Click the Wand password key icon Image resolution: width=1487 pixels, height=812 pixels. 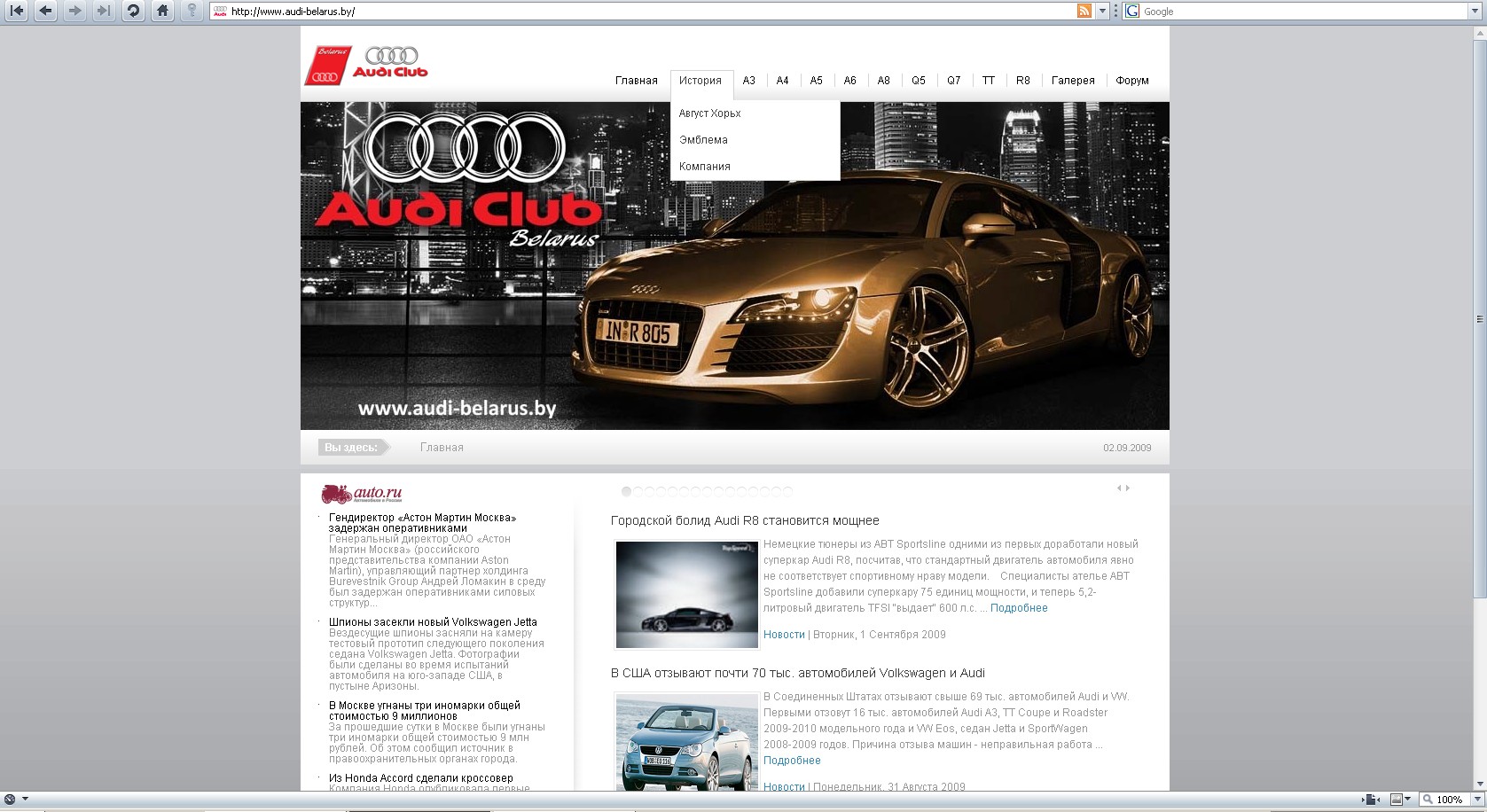191,11
